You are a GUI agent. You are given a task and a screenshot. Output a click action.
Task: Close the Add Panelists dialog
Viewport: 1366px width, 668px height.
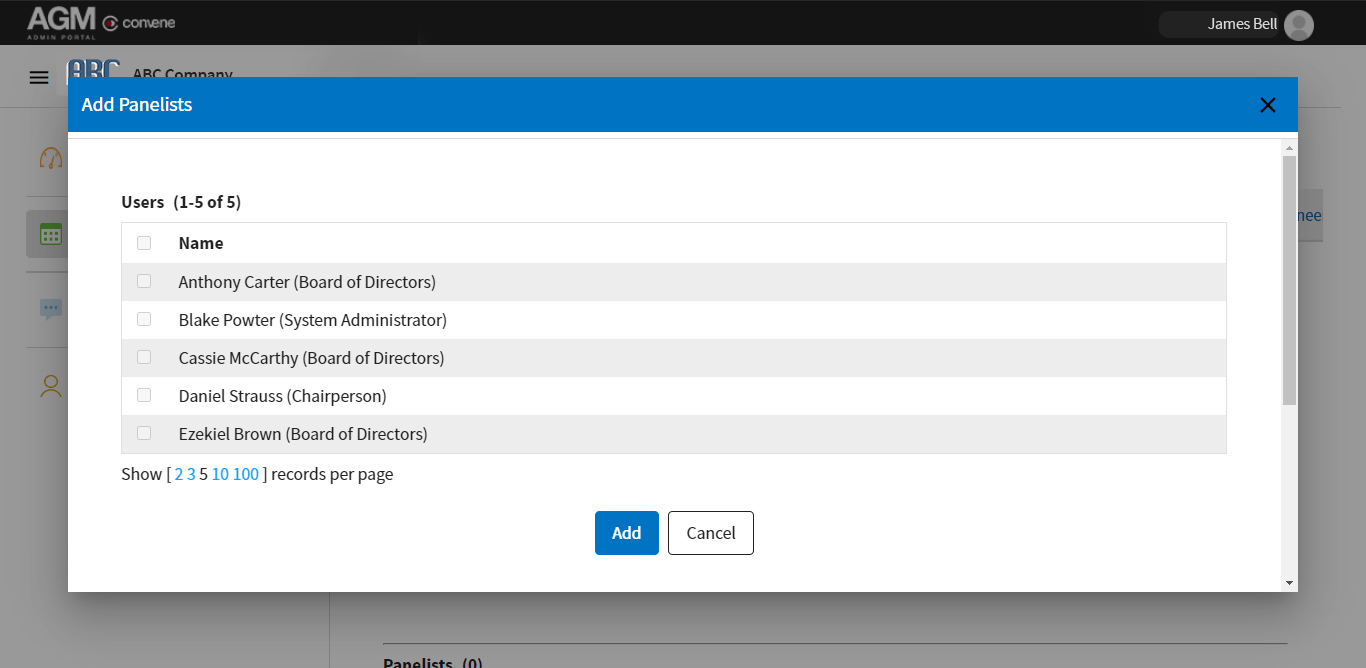1267,104
